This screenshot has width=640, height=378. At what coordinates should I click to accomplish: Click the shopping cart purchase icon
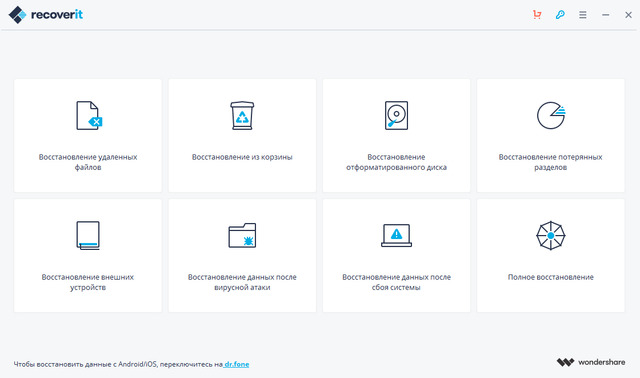[x=537, y=15]
